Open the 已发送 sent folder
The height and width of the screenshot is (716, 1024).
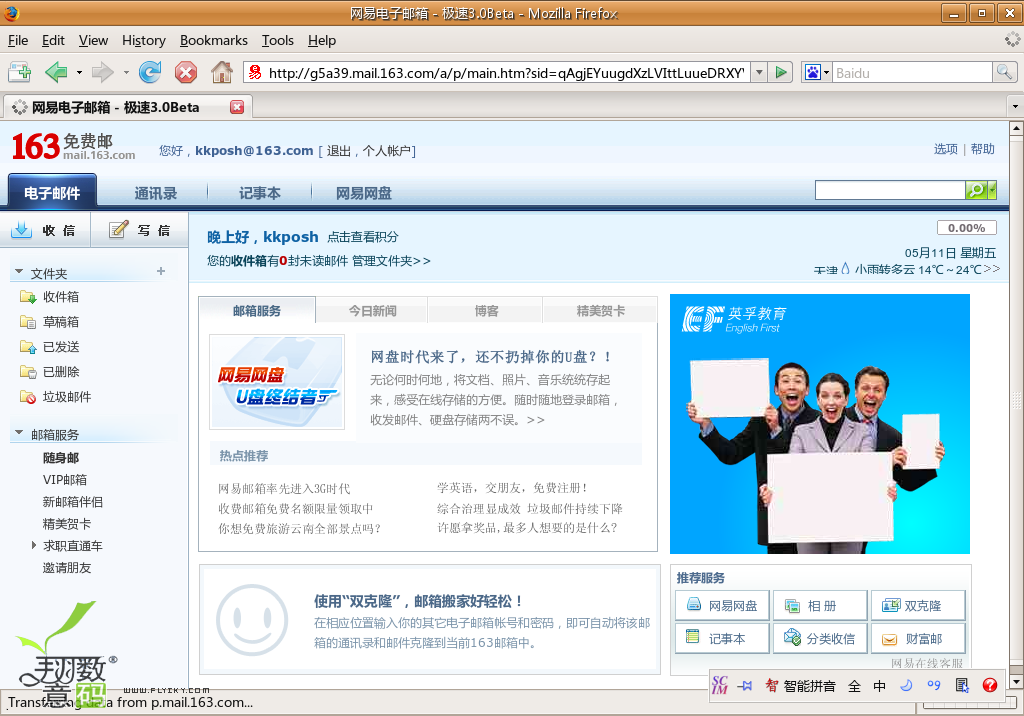(x=61, y=346)
